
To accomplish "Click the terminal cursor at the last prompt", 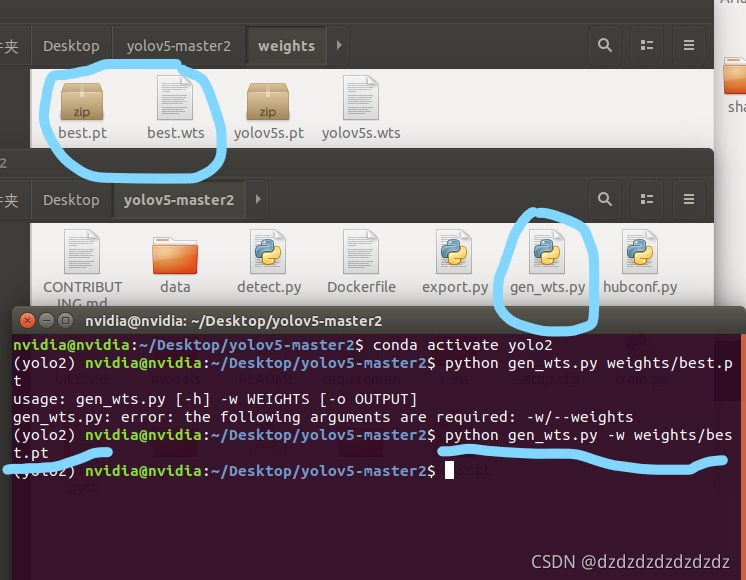I will point(449,471).
